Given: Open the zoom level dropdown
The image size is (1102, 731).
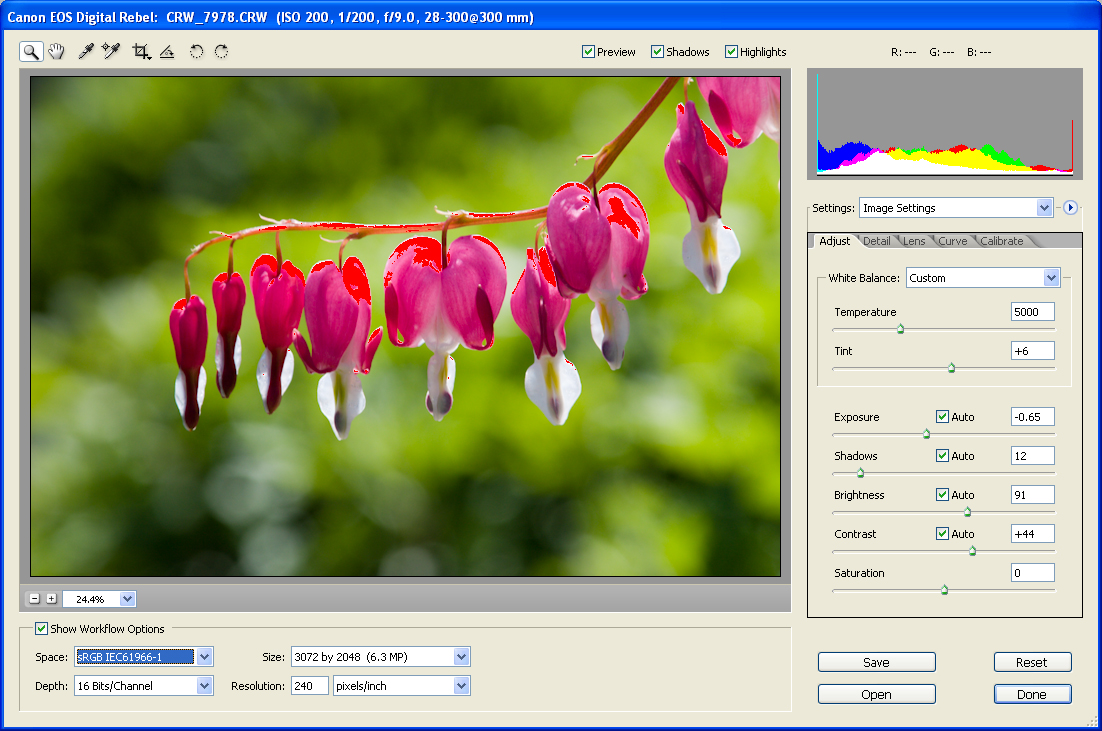Looking at the screenshot, I should tap(127, 599).
